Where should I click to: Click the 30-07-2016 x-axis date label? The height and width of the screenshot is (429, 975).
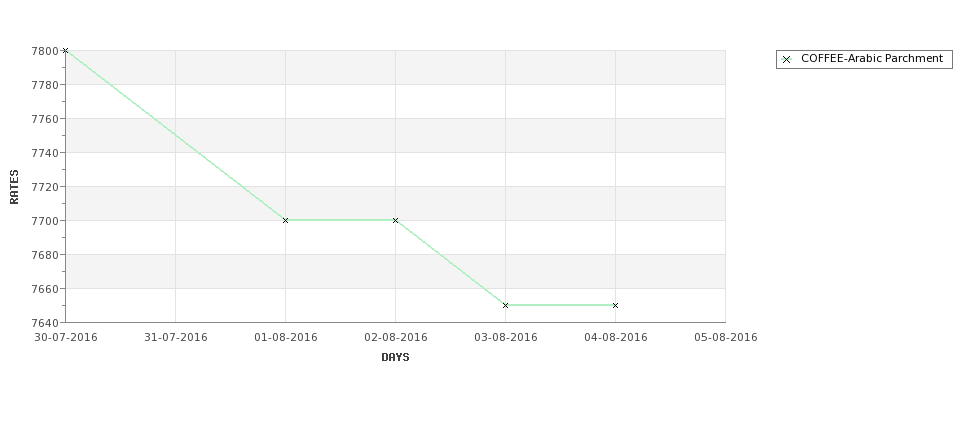66,338
